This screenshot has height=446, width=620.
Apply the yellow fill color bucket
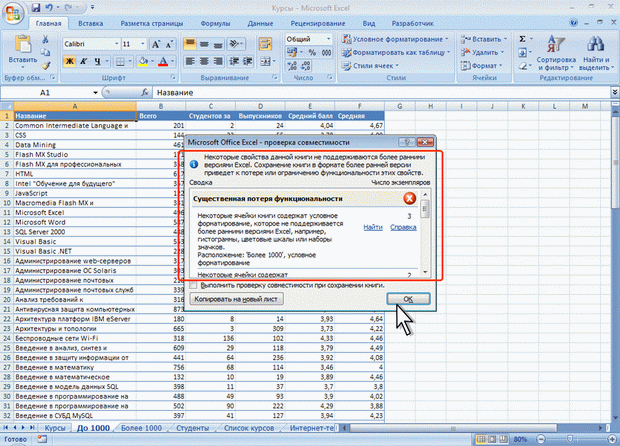click(143, 61)
